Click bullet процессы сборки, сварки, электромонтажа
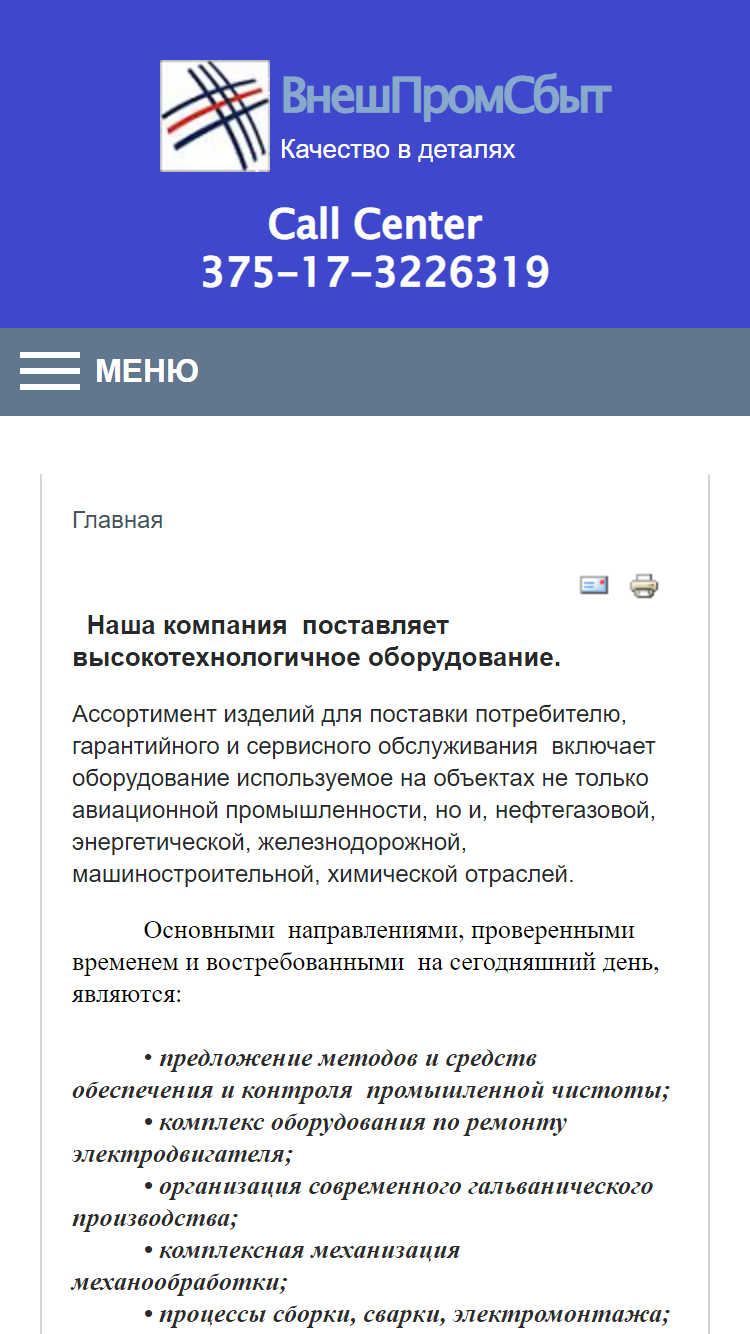The image size is (750, 1334). [407, 1314]
